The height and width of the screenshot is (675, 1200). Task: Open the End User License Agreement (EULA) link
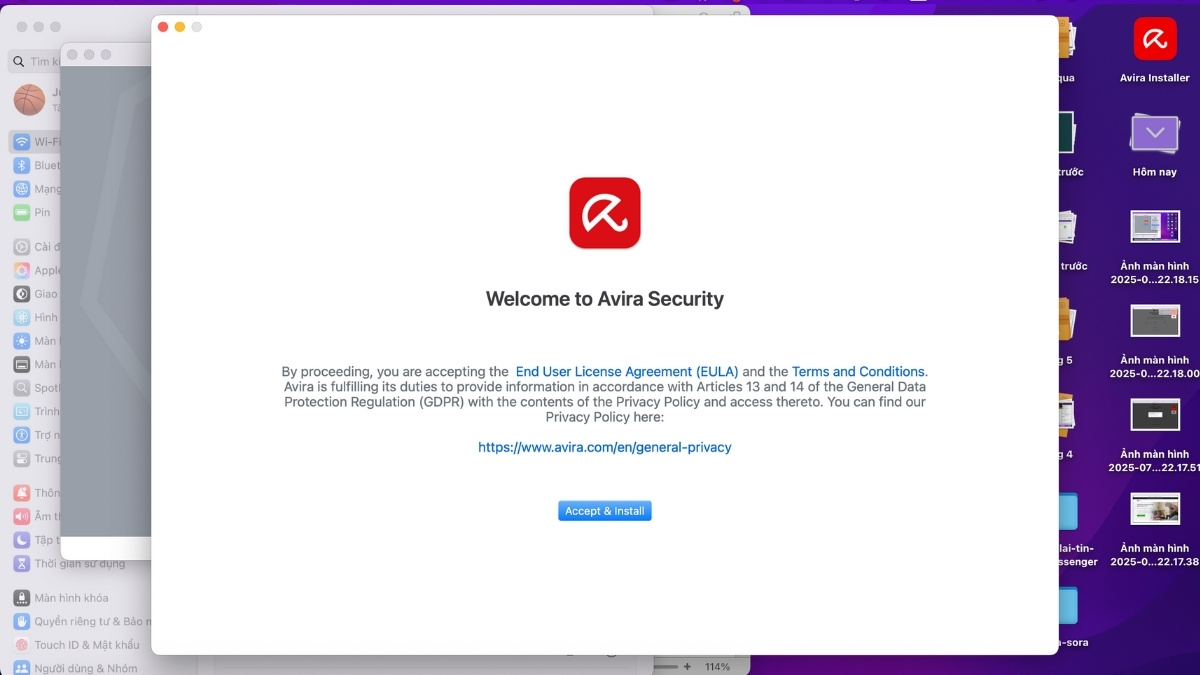click(626, 371)
